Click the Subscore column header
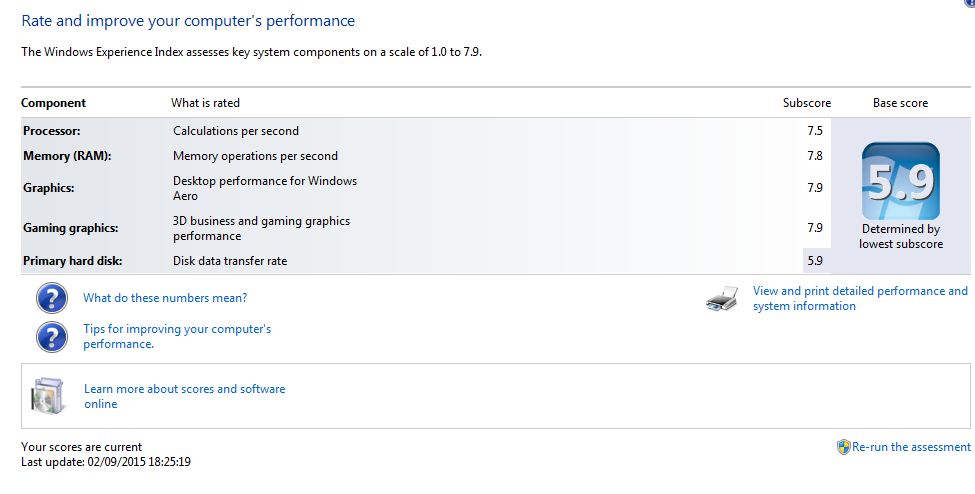 click(806, 103)
